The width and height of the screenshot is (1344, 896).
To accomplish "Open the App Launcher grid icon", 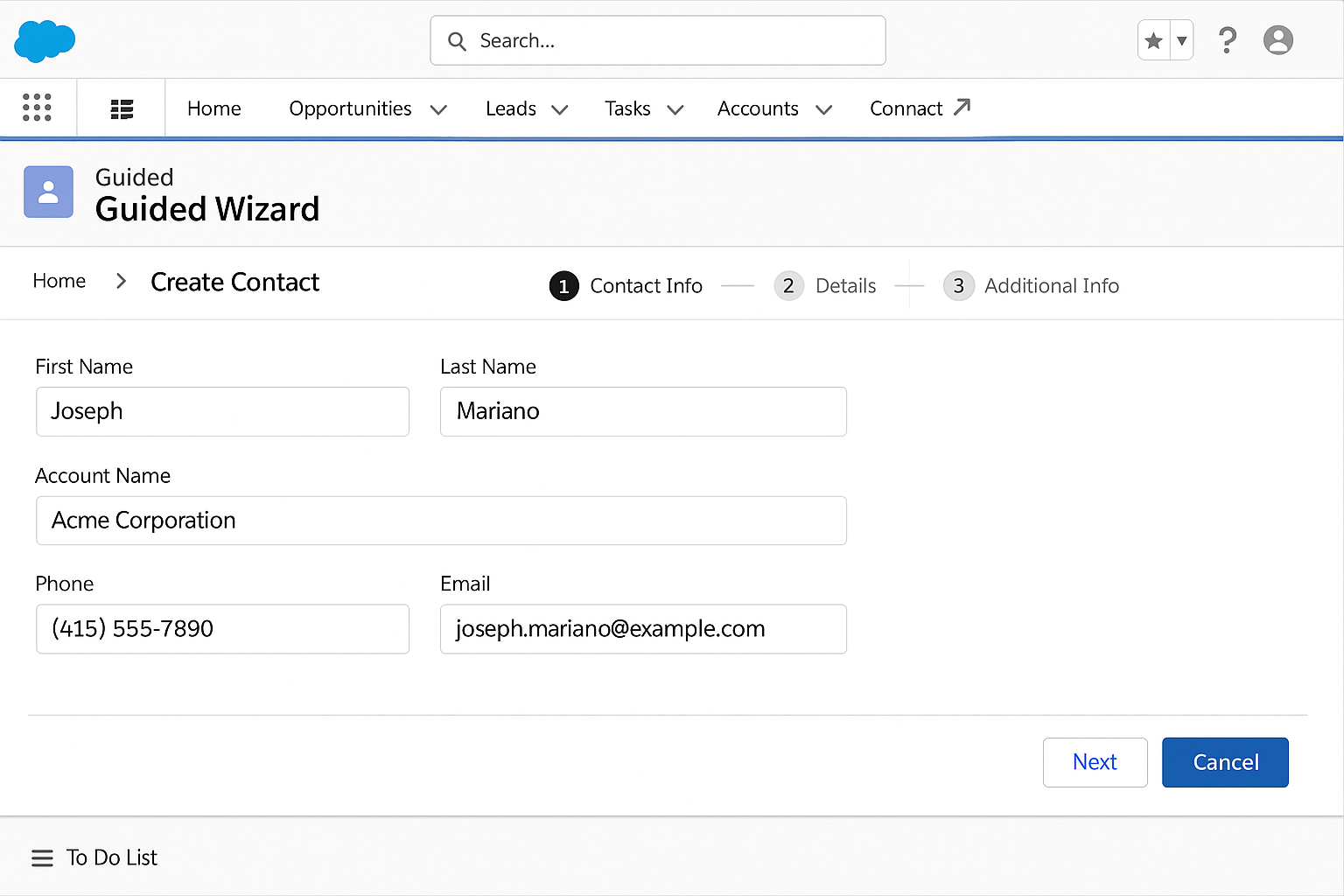I will (37, 107).
